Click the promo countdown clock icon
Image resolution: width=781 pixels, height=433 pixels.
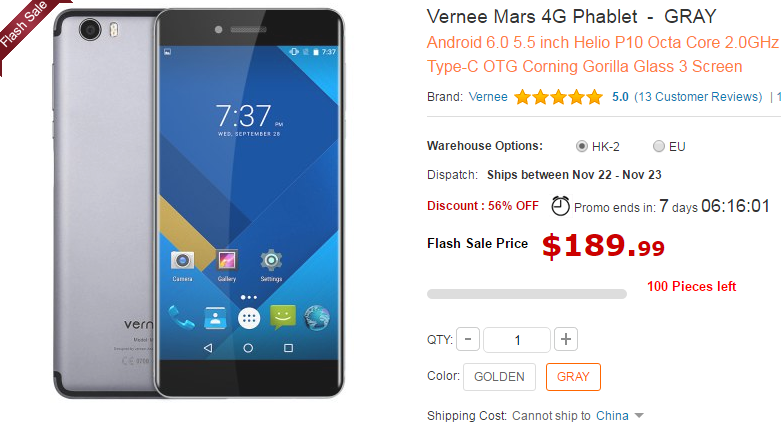[560, 206]
